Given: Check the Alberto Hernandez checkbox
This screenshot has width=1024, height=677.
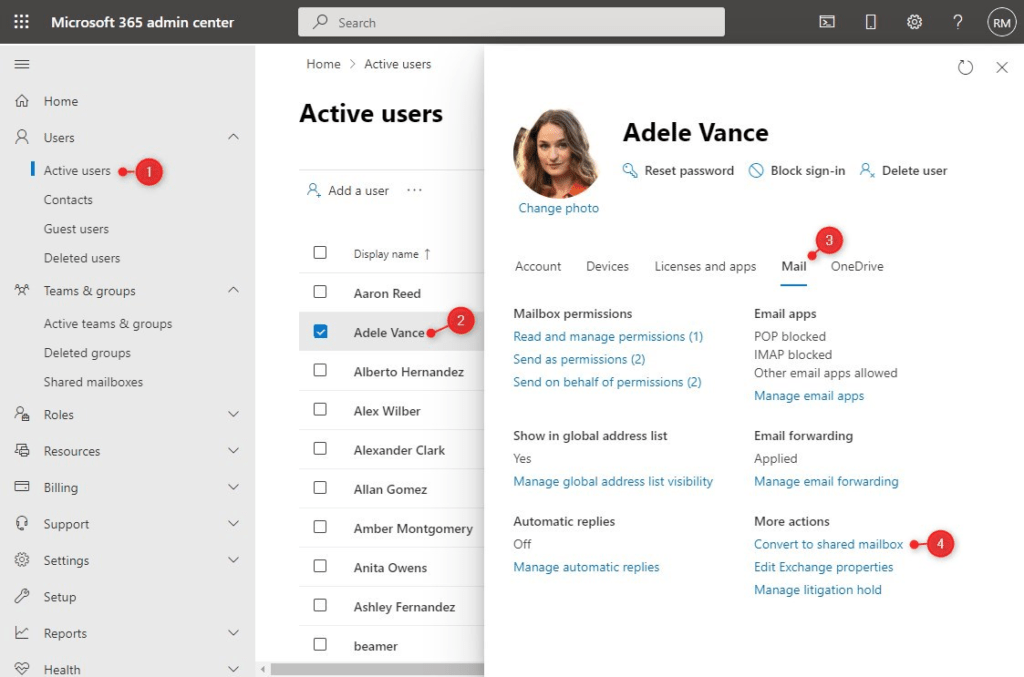Looking at the screenshot, I should (x=322, y=371).
